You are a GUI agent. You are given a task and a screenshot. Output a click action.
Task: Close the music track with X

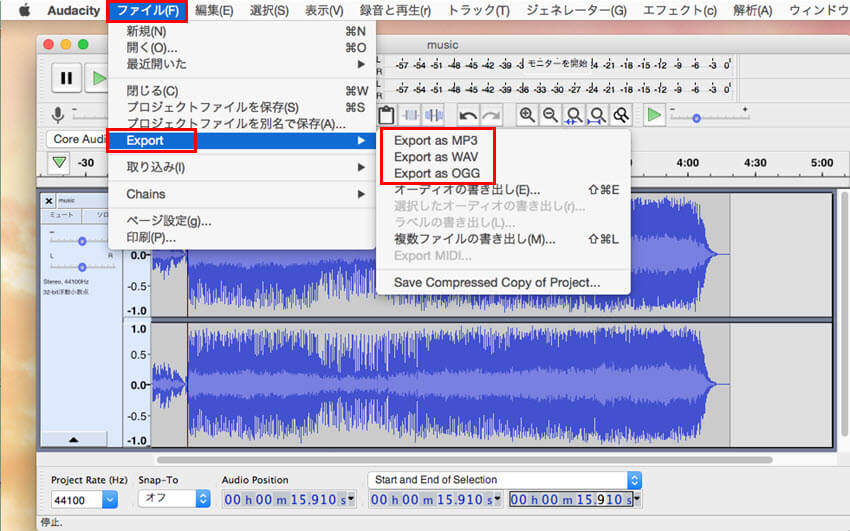click(x=49, y=201)
